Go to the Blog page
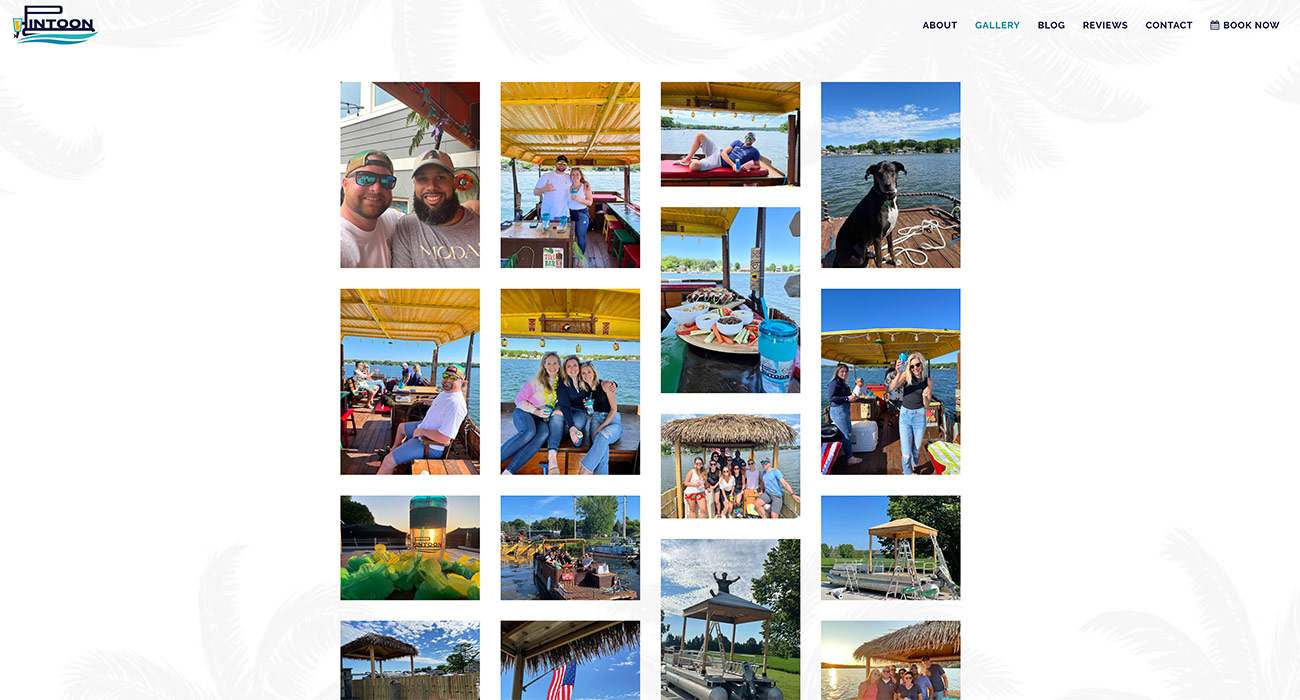Screen dimensions: 1300x700 (x=1051, y=25)
